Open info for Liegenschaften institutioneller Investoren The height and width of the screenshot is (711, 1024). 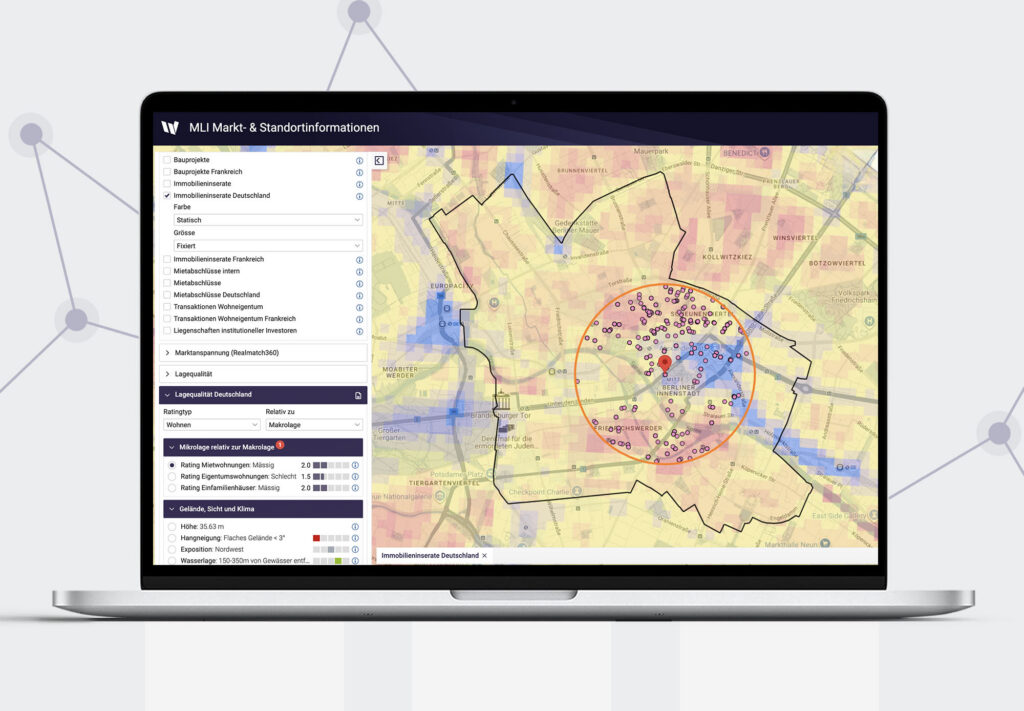pos(359,331)
